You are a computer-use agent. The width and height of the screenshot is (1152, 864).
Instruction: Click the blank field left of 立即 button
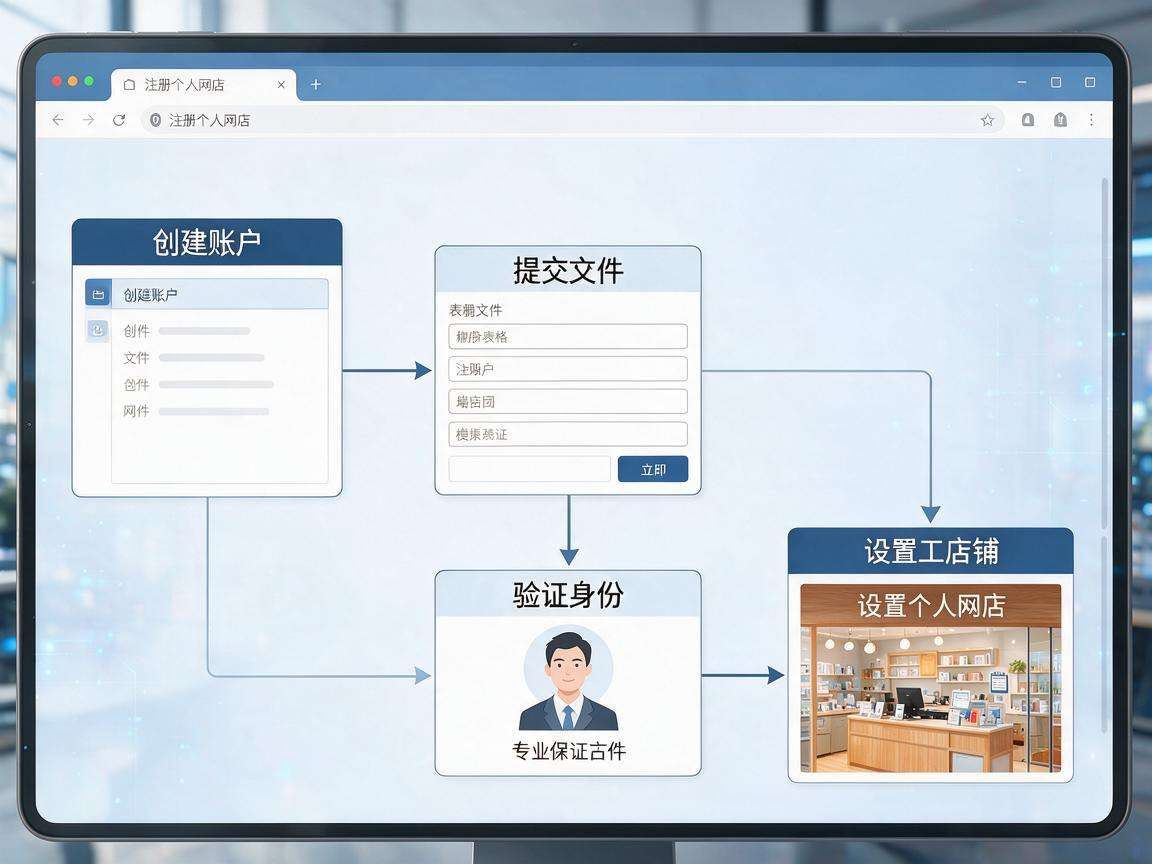(x=530, y=469)
